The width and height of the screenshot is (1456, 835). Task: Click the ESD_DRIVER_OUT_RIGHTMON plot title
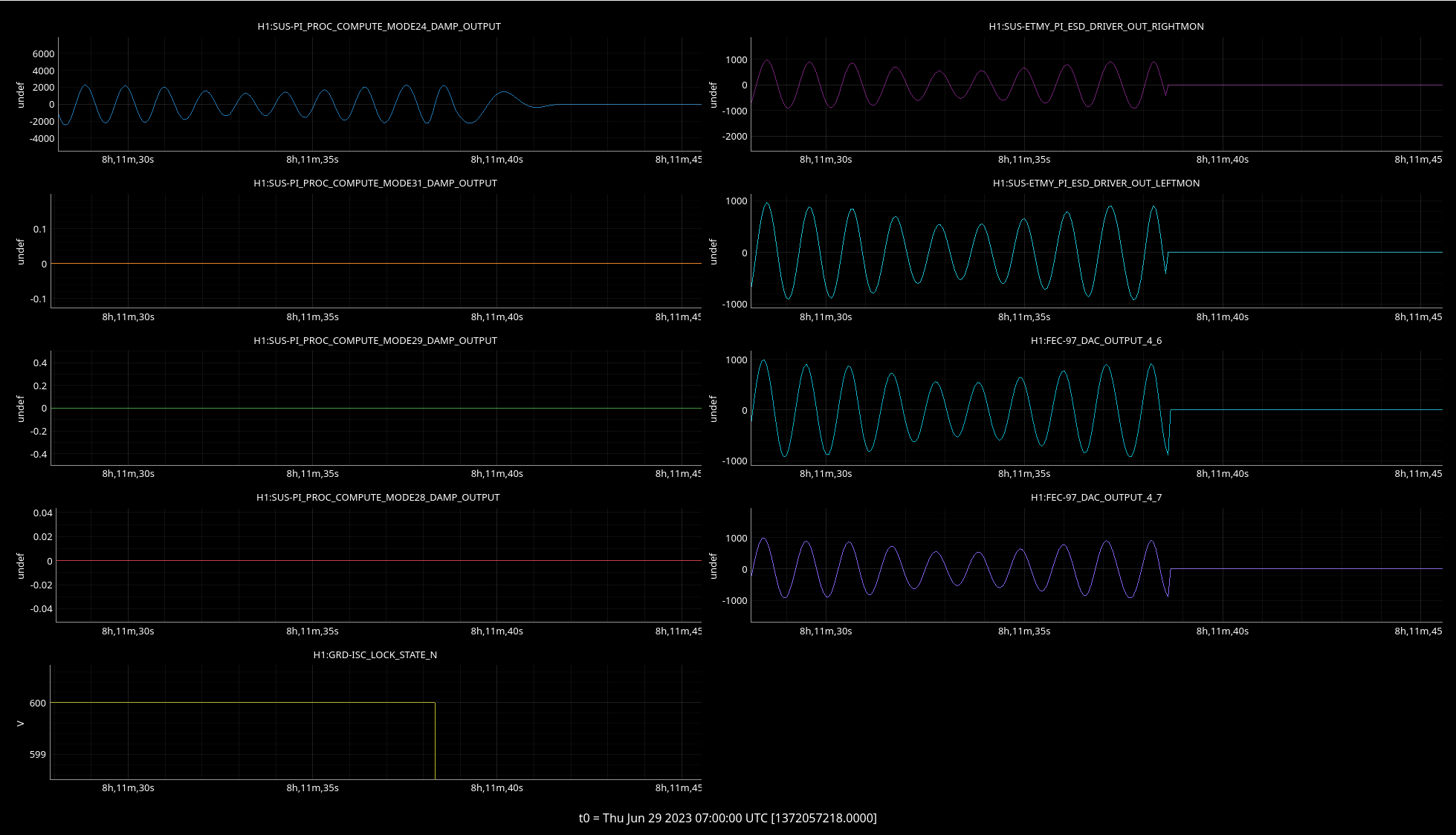click(1096, 26)
